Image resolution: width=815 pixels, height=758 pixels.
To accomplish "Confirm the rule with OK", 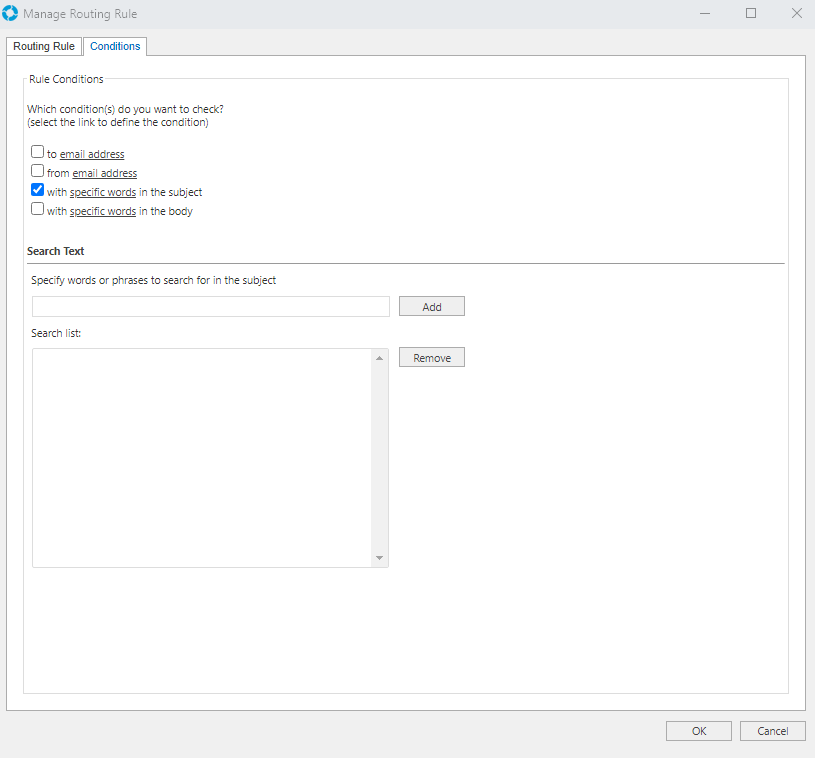I will [x=698, y=731].
